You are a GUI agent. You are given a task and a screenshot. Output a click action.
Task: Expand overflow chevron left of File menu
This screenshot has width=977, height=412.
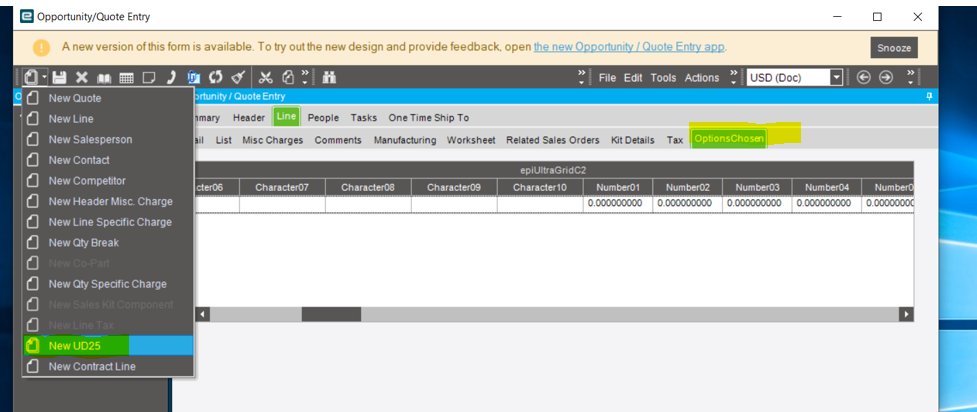[x=582, y=77]
